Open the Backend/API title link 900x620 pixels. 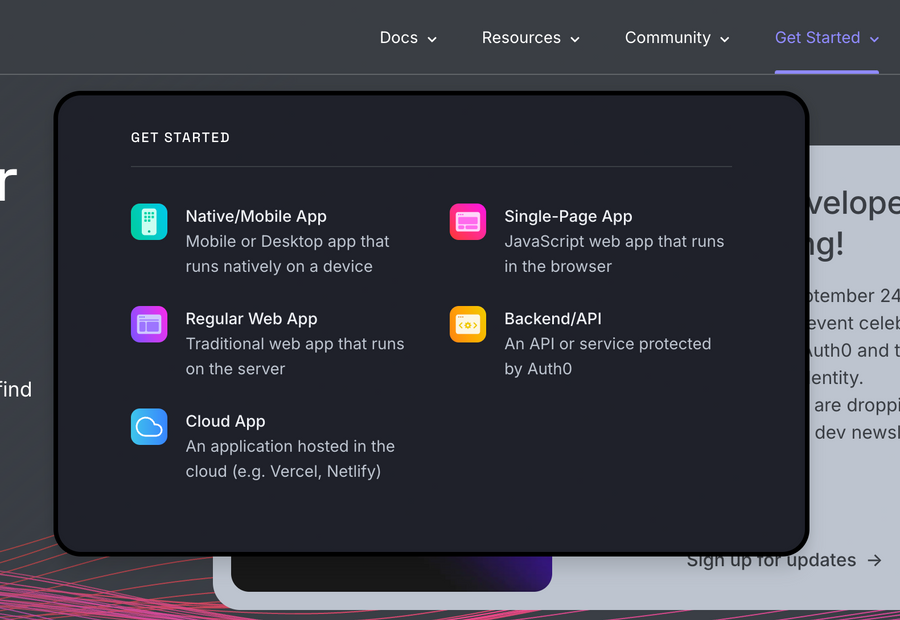pyautogui.click(x=553, y=319)
